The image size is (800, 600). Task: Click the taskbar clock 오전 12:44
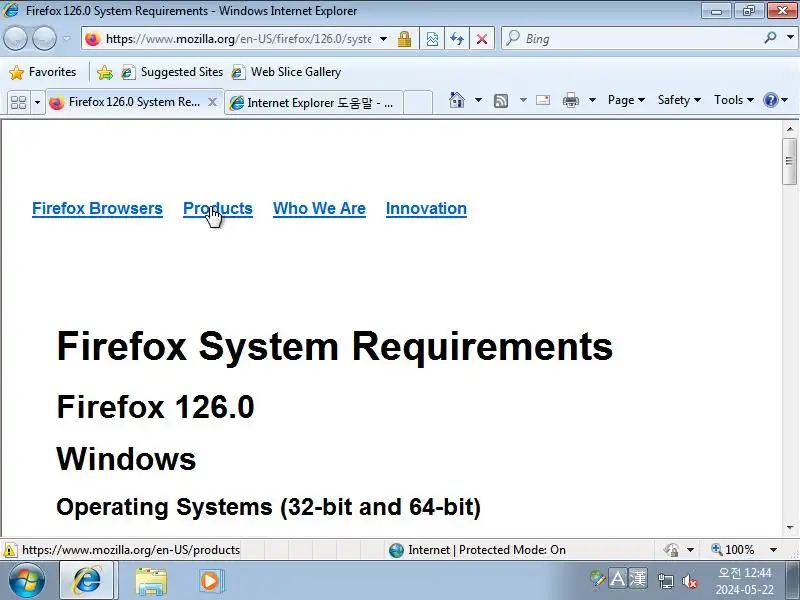tap(744, 572)
